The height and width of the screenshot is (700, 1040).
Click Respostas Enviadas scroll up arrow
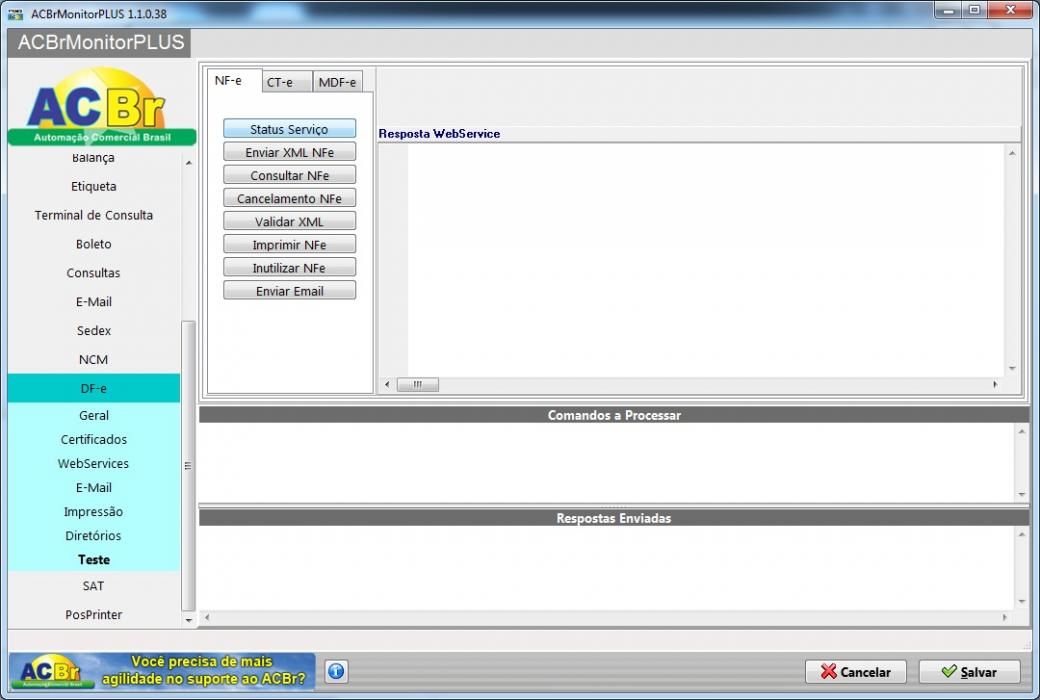(1022, 535)
